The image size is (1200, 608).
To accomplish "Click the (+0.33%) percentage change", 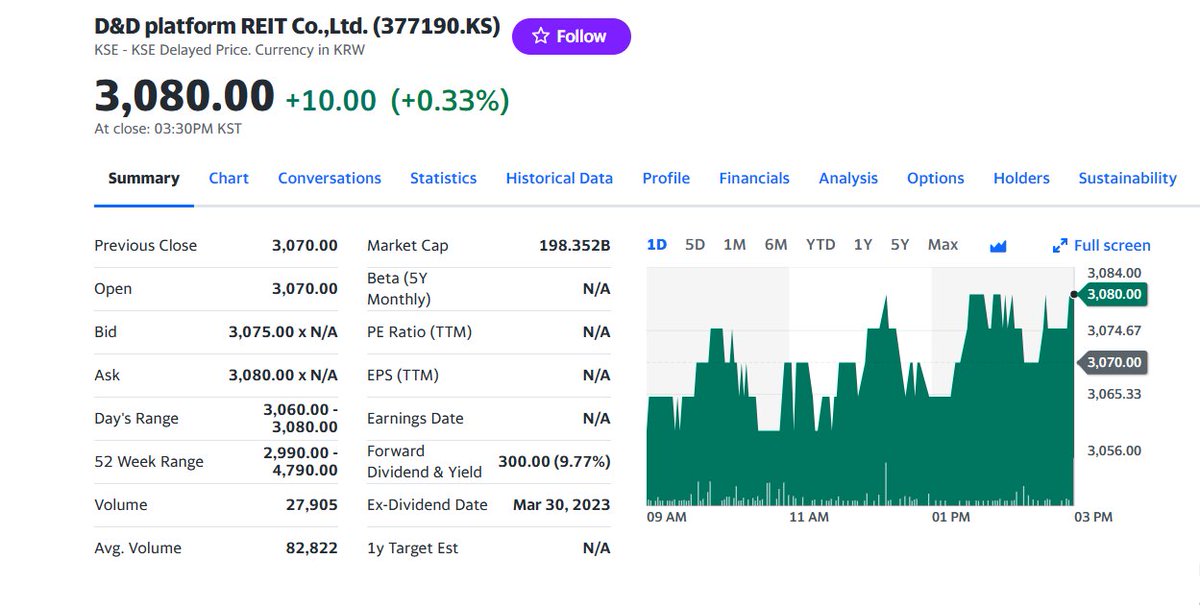I will pyautogui.click(x=449, y=101).
